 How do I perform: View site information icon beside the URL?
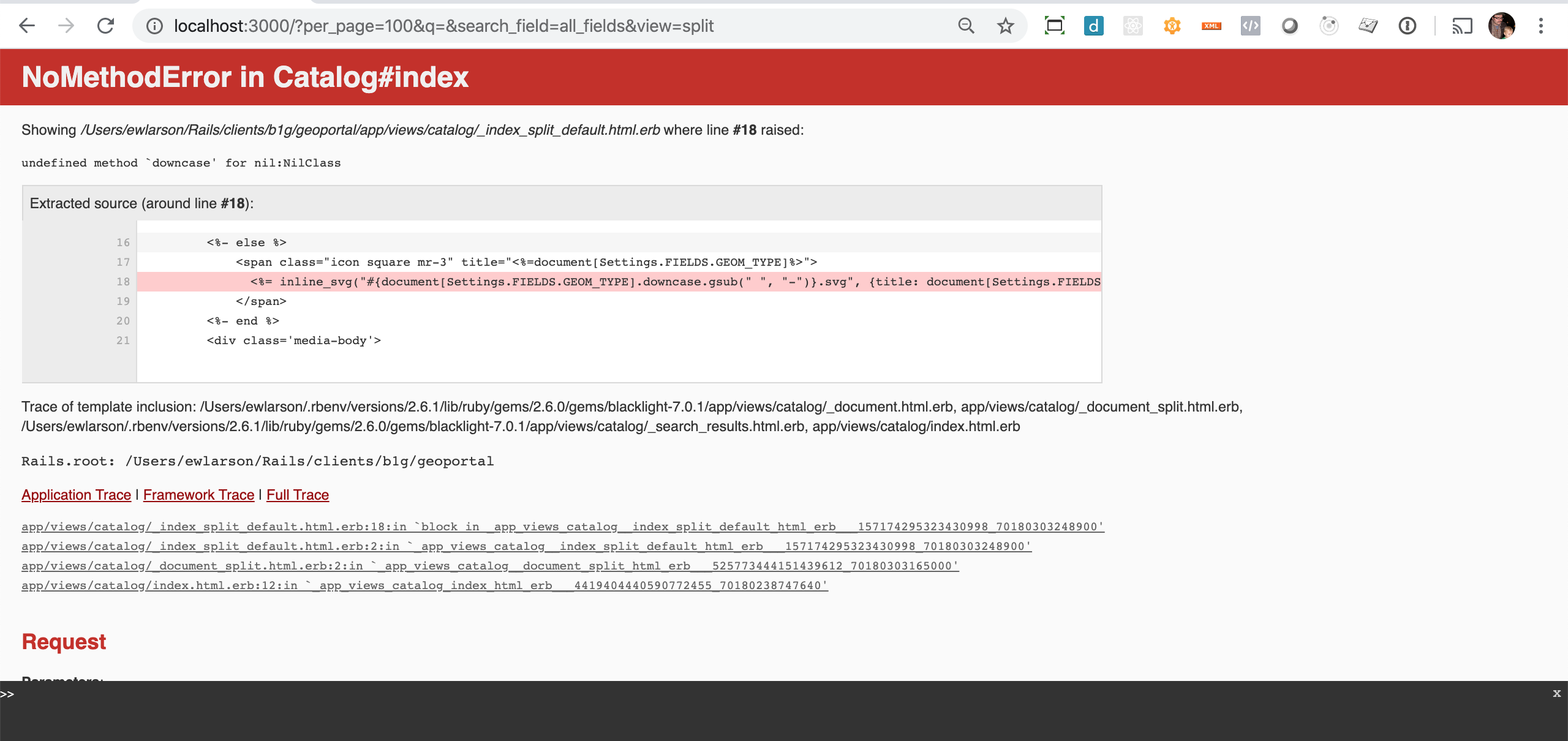tap(155, 26)
